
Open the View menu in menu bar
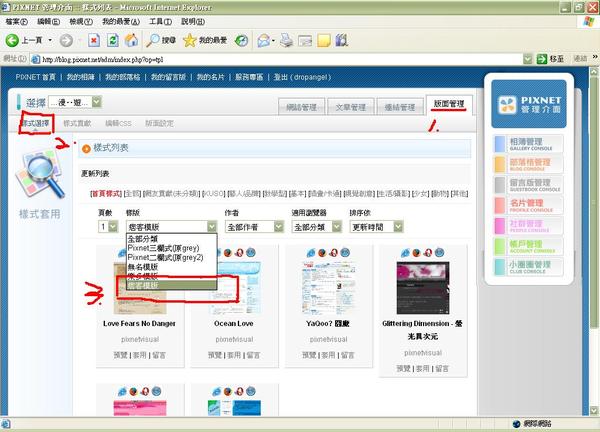(x=81, y=21)
